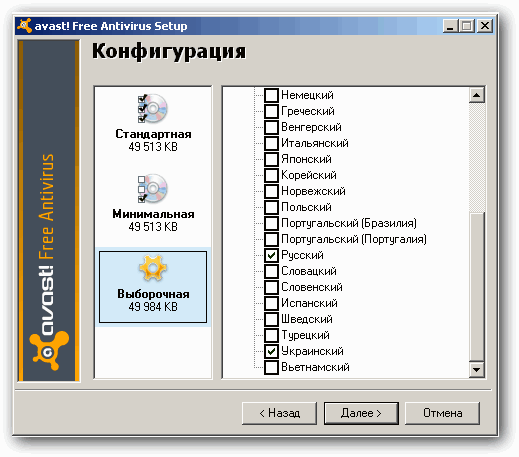Check the Польский language option
519x457 pixels.
coord(271,207)
